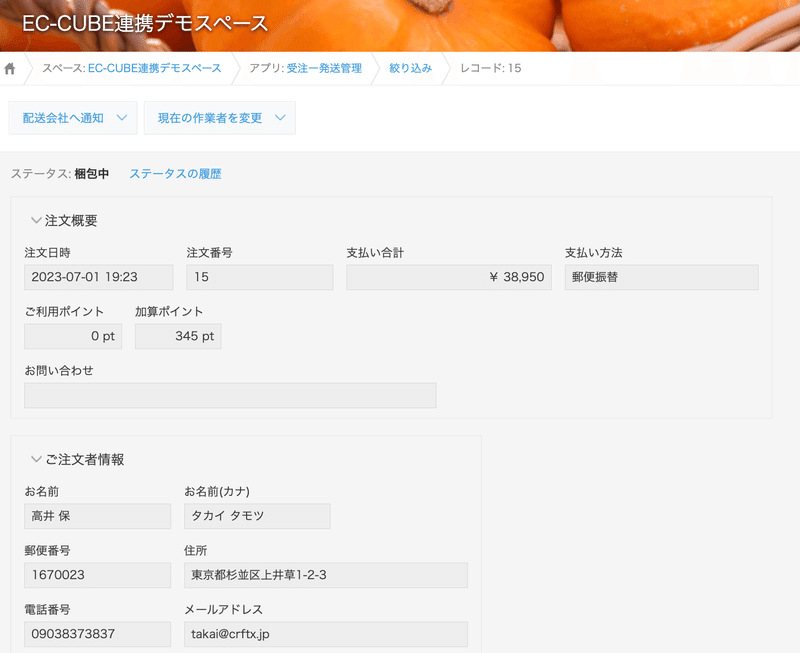
Task: Click the 支払い方法 field 郵便振替
Action: (662, 277)
